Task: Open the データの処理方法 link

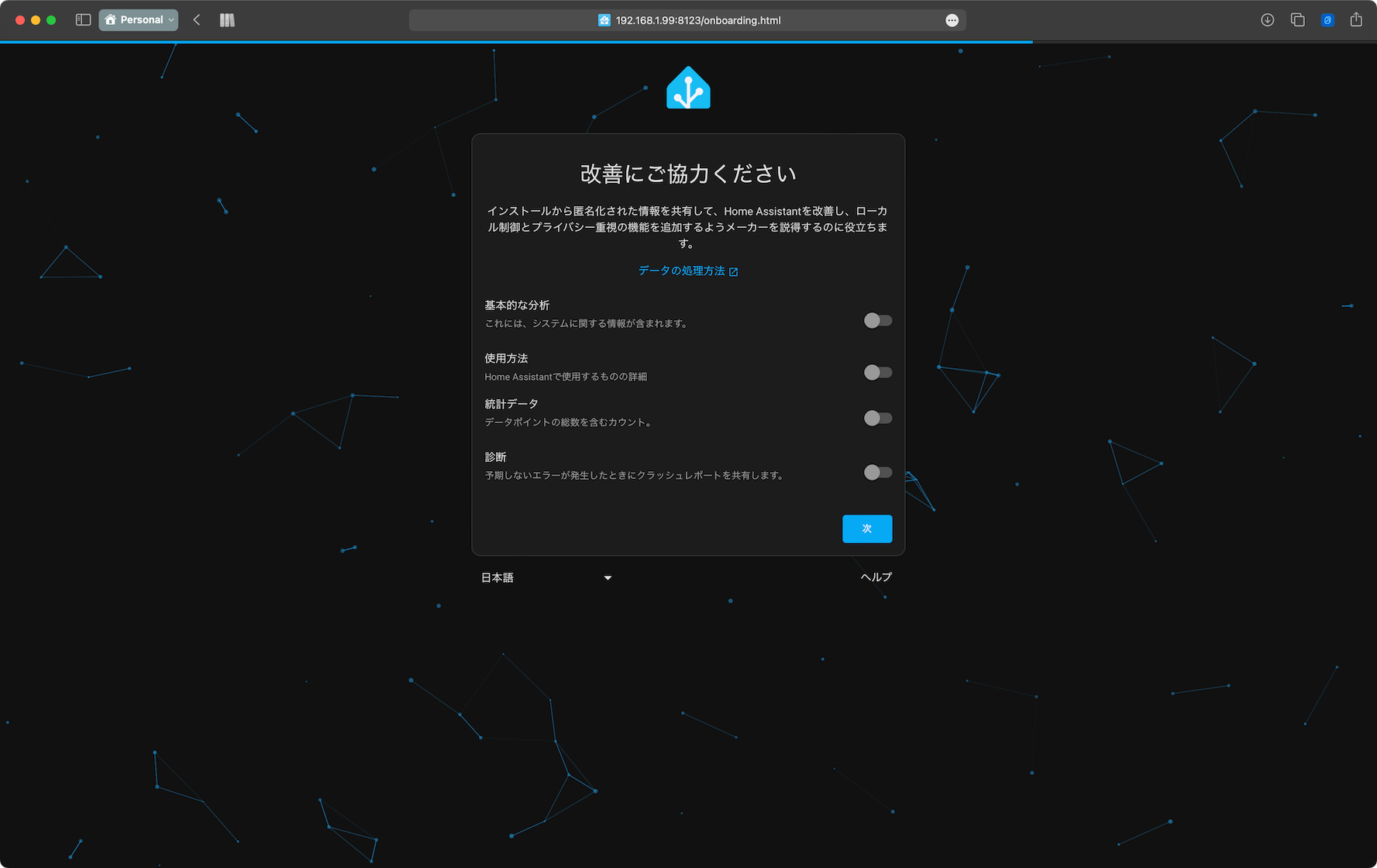Action: [x=688, y=270]
